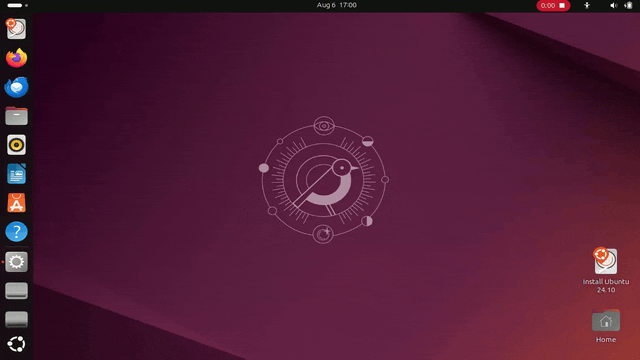Launch Rhythmbox music player
640x360 pixels.
(16, 145)
